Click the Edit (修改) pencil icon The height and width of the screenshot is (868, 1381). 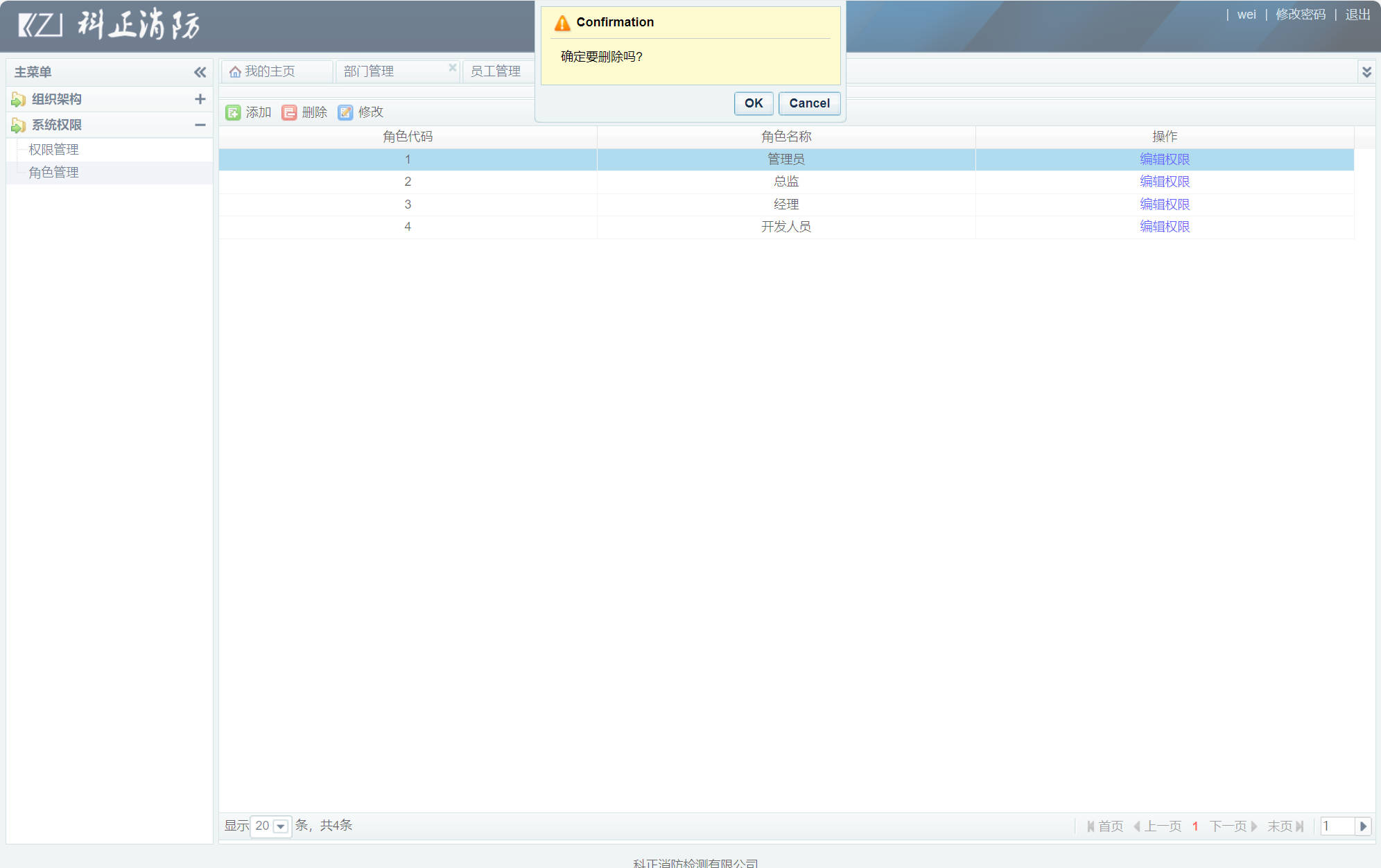coord(345,112)
